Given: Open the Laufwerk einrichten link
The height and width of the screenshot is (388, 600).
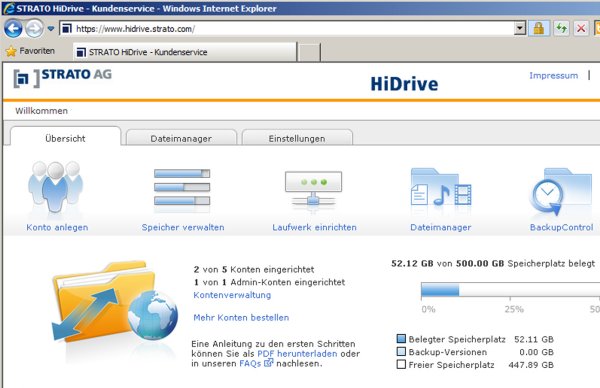Looking at the screenshot, I should [x=314, y=227].
